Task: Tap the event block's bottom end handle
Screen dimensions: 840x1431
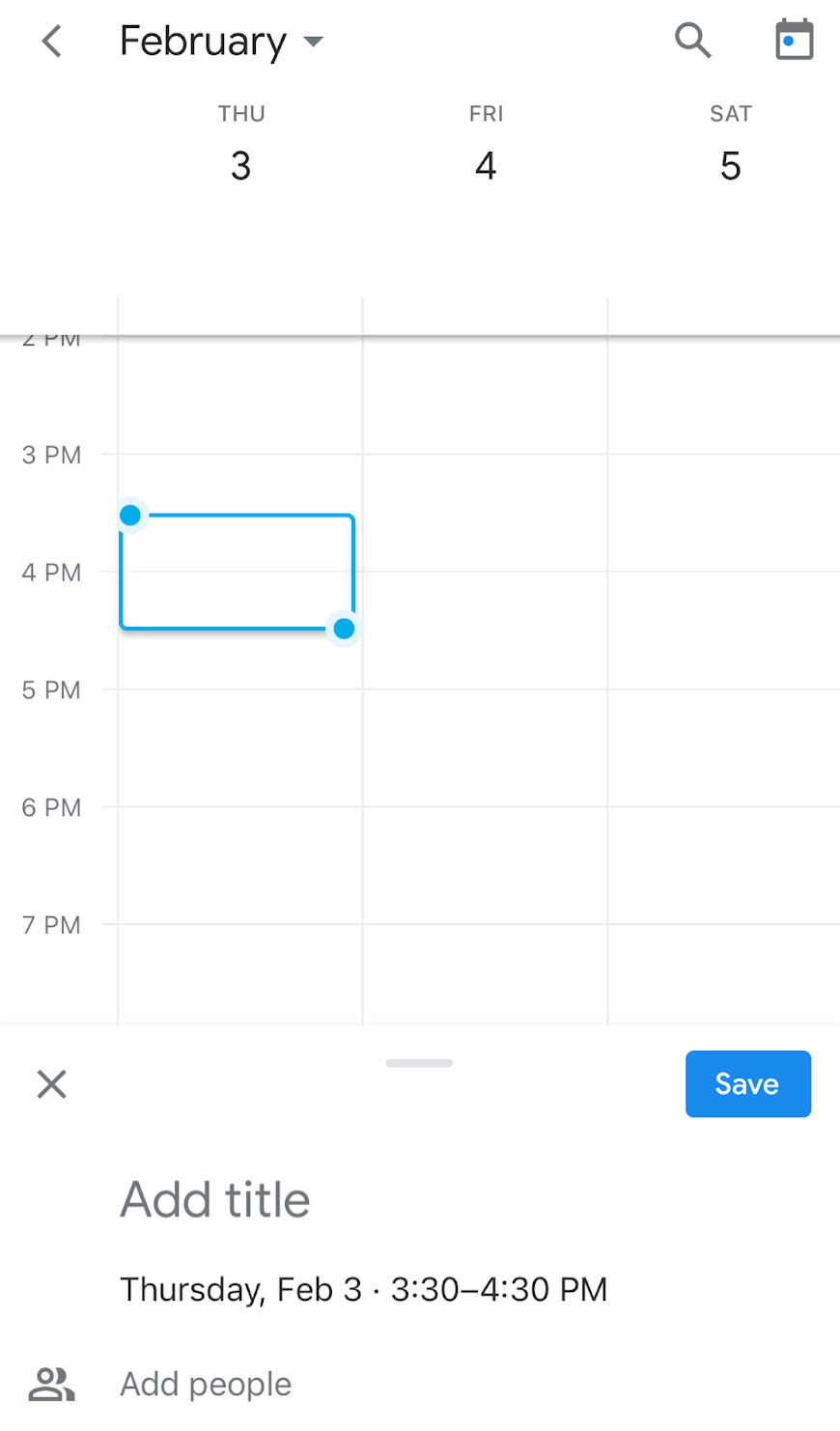Action: (344, 629)
